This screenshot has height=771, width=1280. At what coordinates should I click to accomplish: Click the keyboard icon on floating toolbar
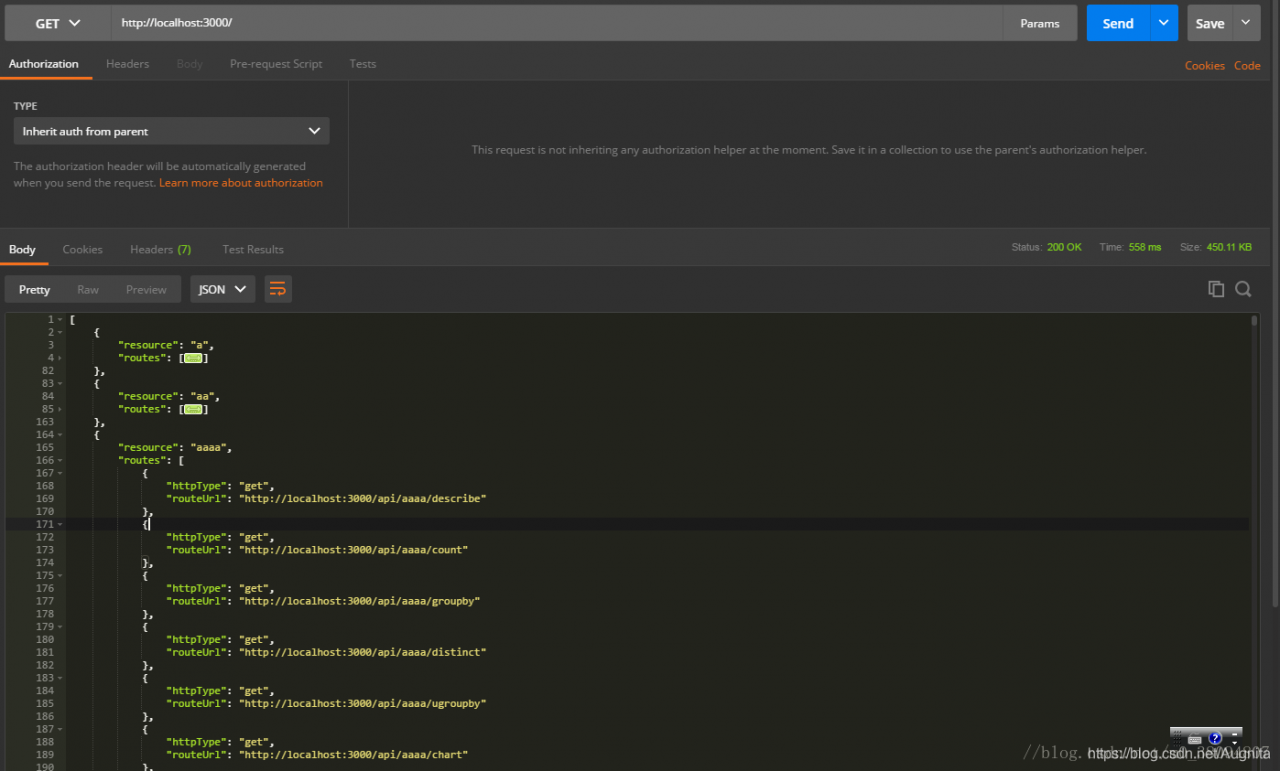point(1194,739)
